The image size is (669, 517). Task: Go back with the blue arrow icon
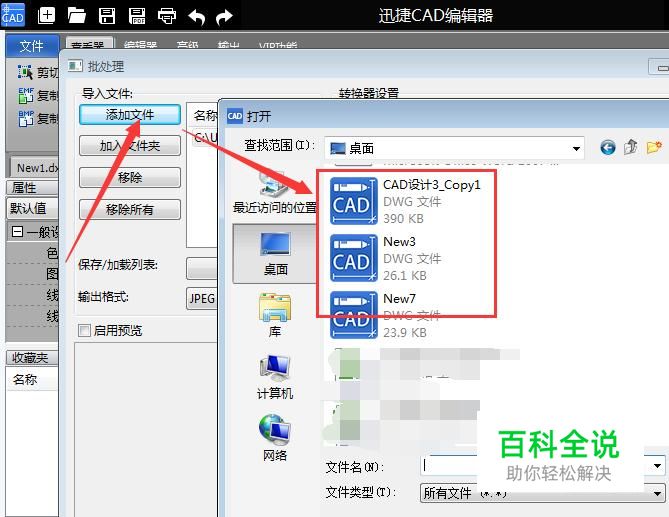tap(608, 148)
